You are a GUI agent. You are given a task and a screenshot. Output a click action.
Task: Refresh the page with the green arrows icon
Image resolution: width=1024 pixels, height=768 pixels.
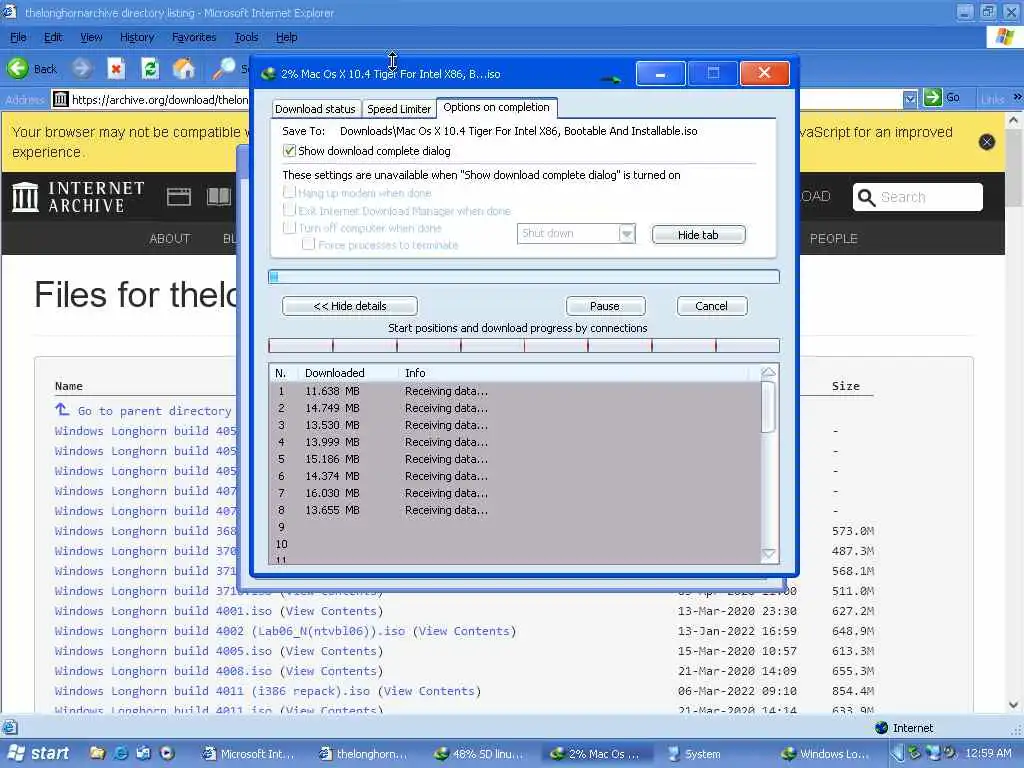pos(150,68)
